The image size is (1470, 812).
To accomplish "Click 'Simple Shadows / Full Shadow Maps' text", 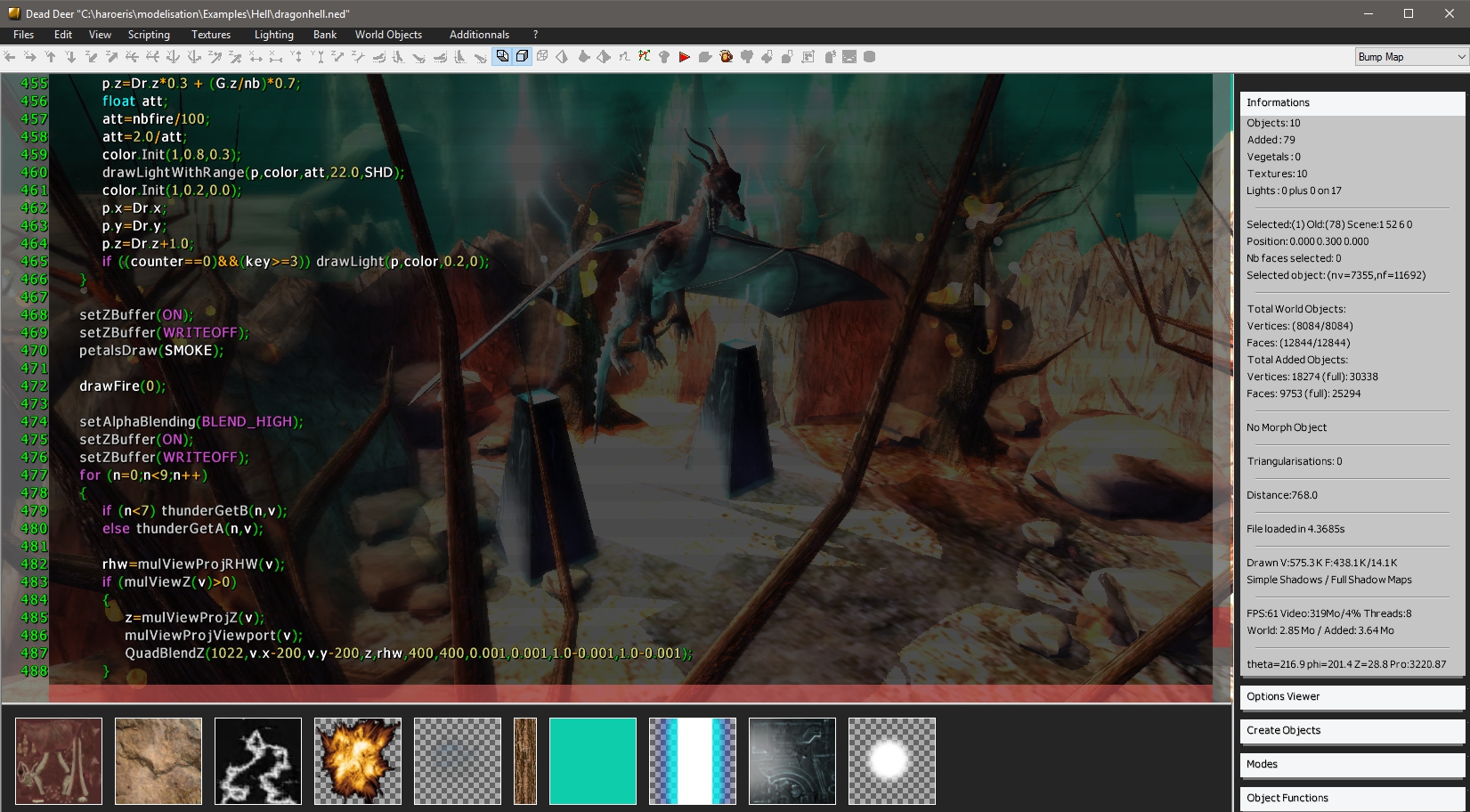I will pos(1329,580).
